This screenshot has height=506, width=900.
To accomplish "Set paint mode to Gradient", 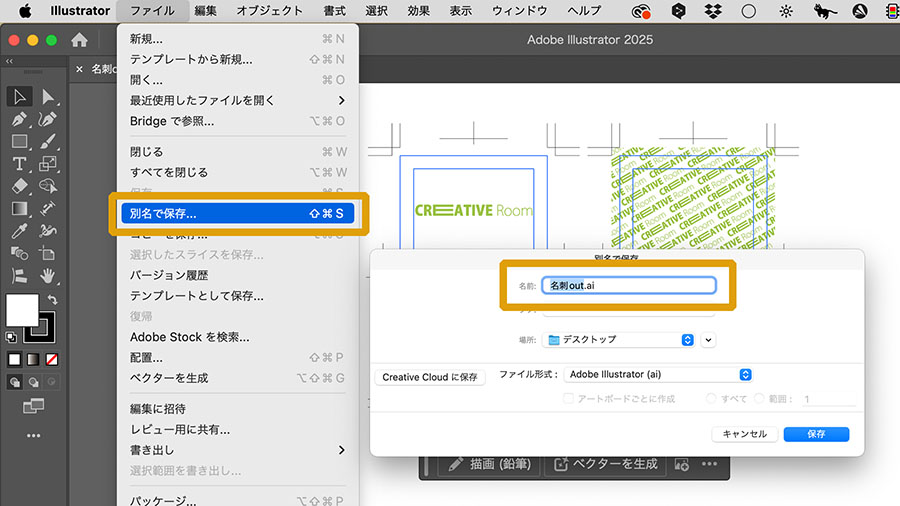I will [x=33, y=360].
